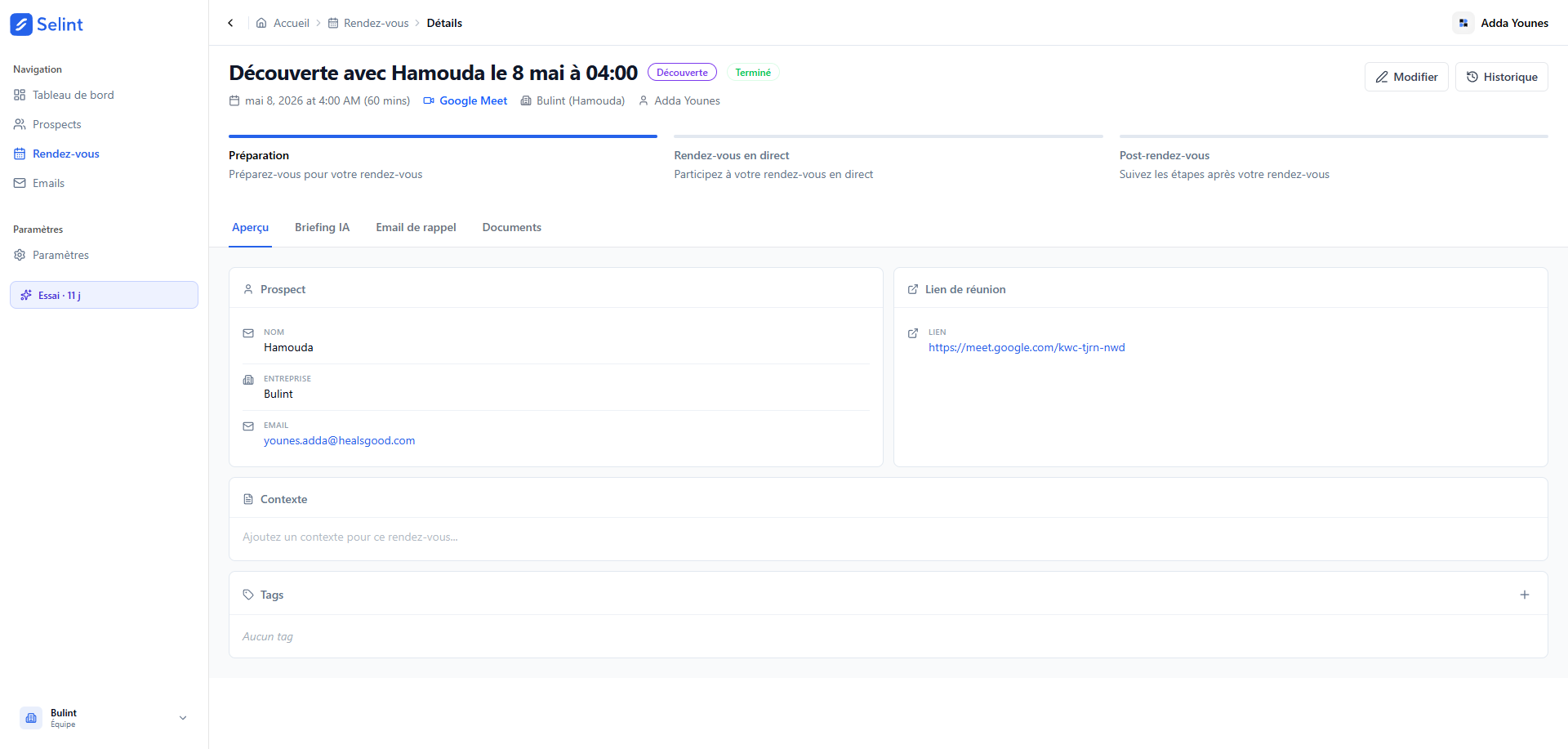Click the Modifier button
This screenshot has width=1568, height=749.
point(1406,77)
